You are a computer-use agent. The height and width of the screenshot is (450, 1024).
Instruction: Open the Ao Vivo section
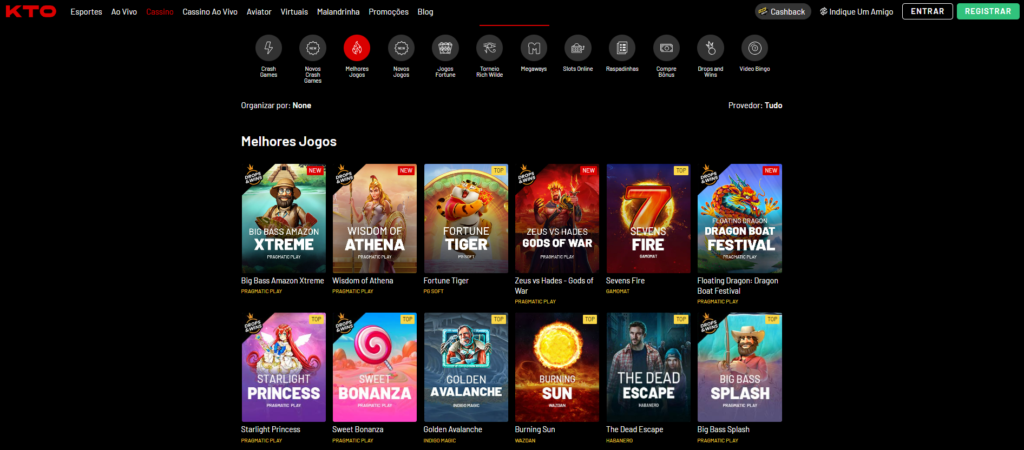click(x=124, y=12)
